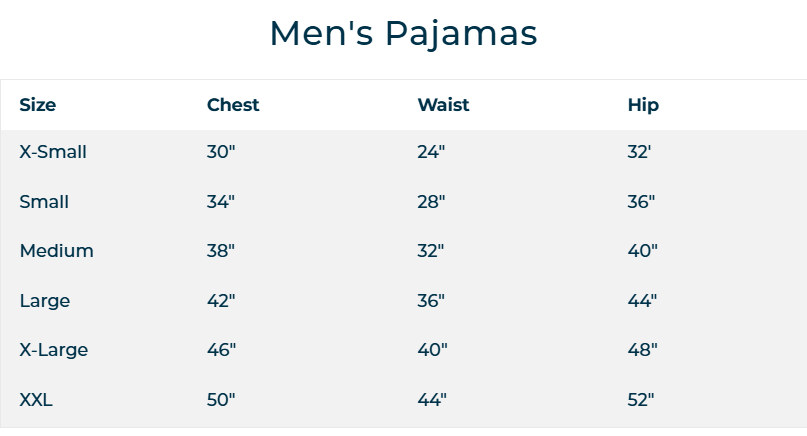Click the Small size row label
This screenshot has height=436, width=807.
(44, 202)
